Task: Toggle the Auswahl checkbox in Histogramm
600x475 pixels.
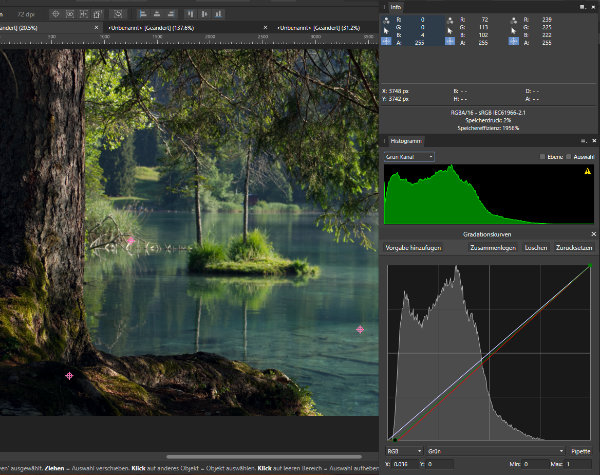Action: (x=568, y=157)
